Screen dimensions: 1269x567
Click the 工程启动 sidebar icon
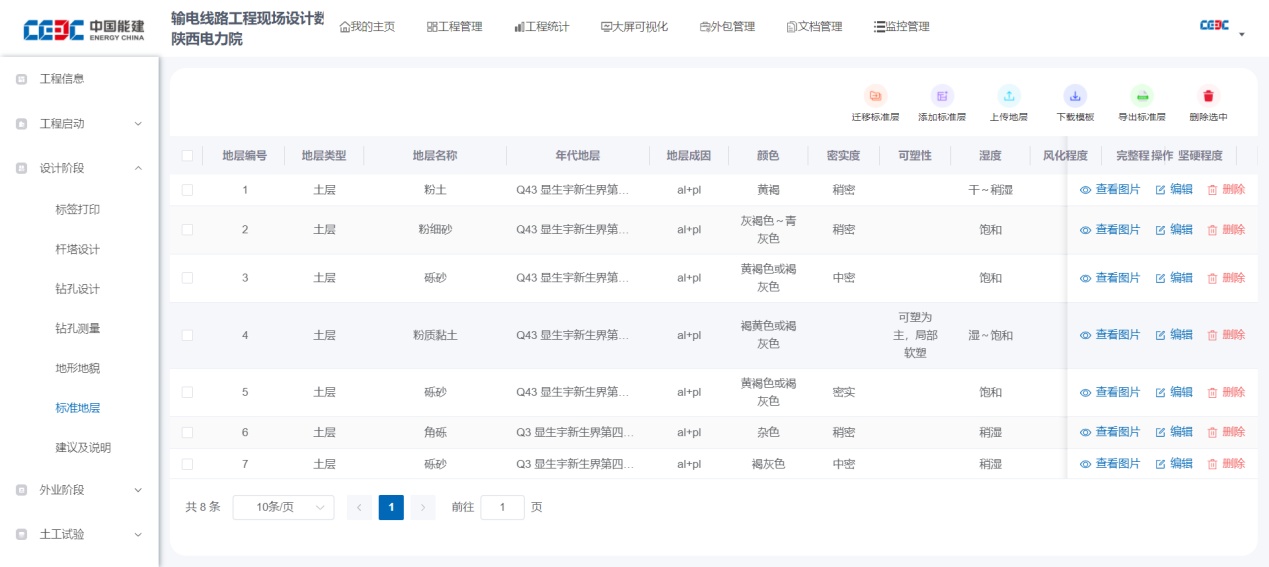[21, 124]
